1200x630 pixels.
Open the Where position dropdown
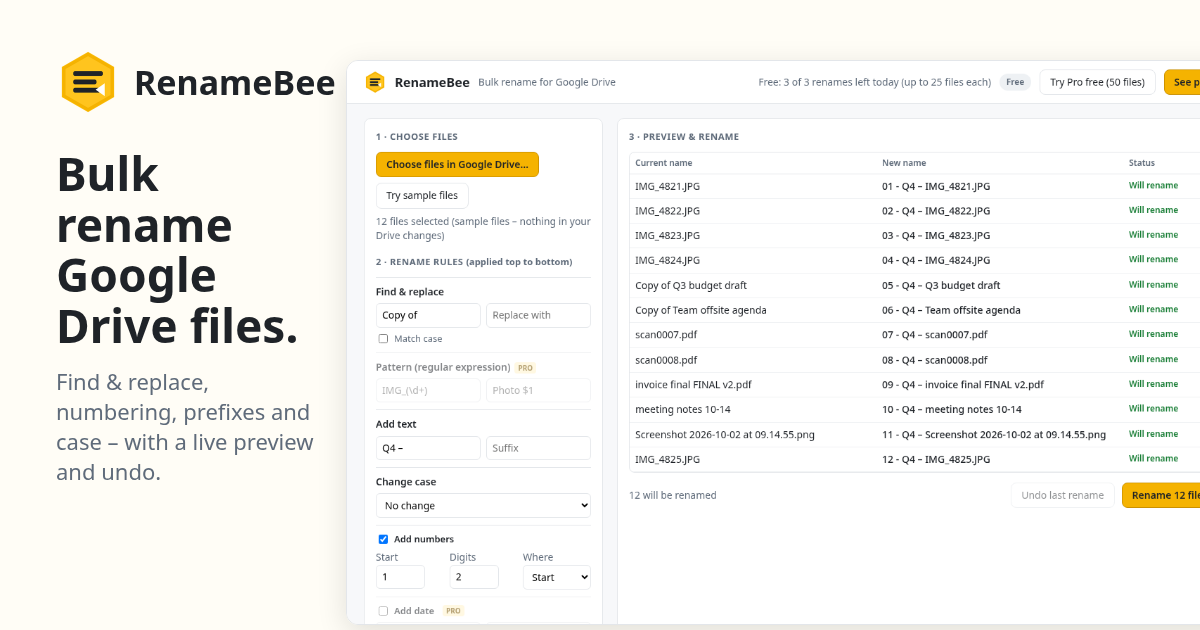point(557,577)
